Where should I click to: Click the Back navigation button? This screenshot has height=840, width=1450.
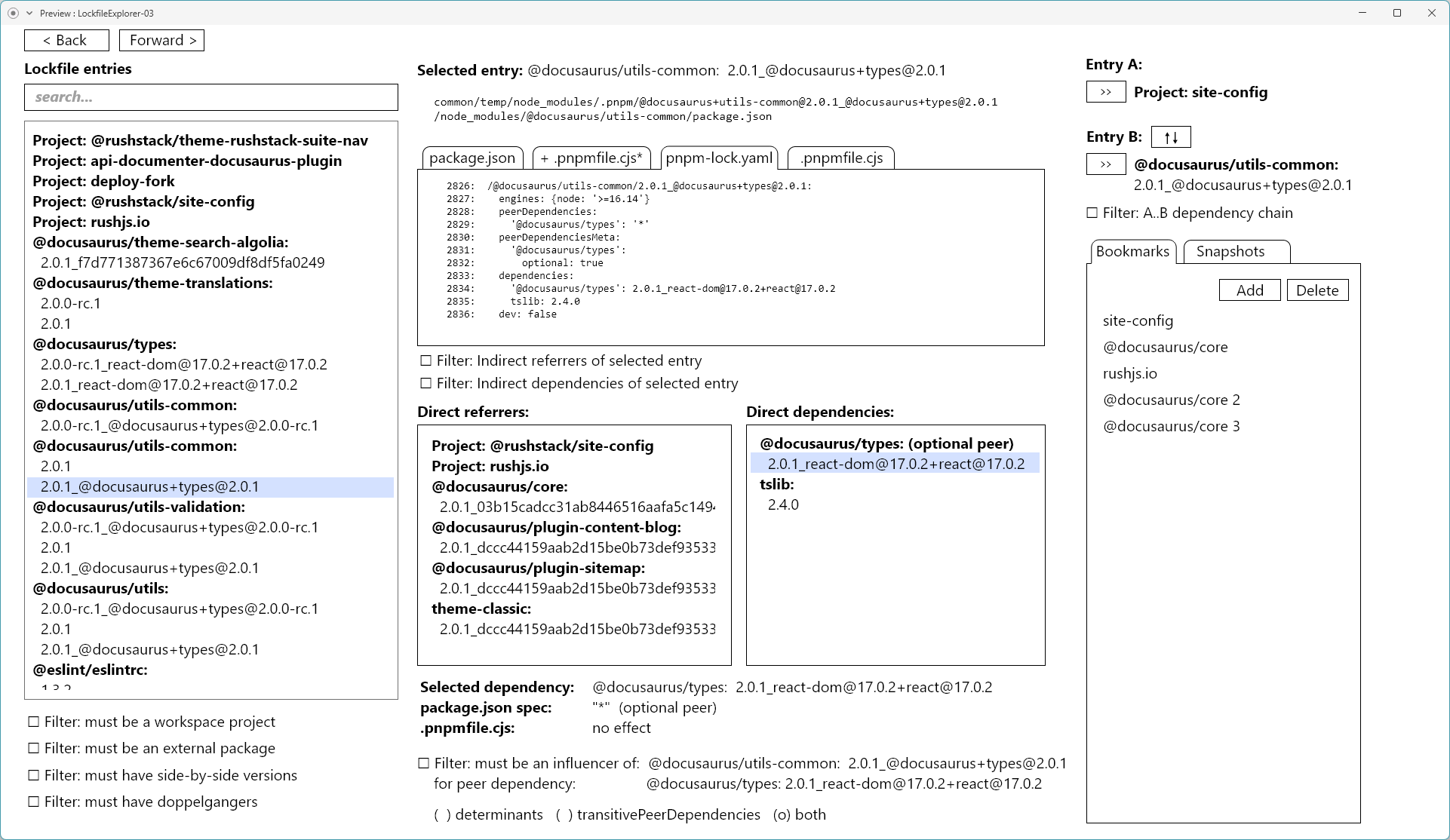point(66,40)
